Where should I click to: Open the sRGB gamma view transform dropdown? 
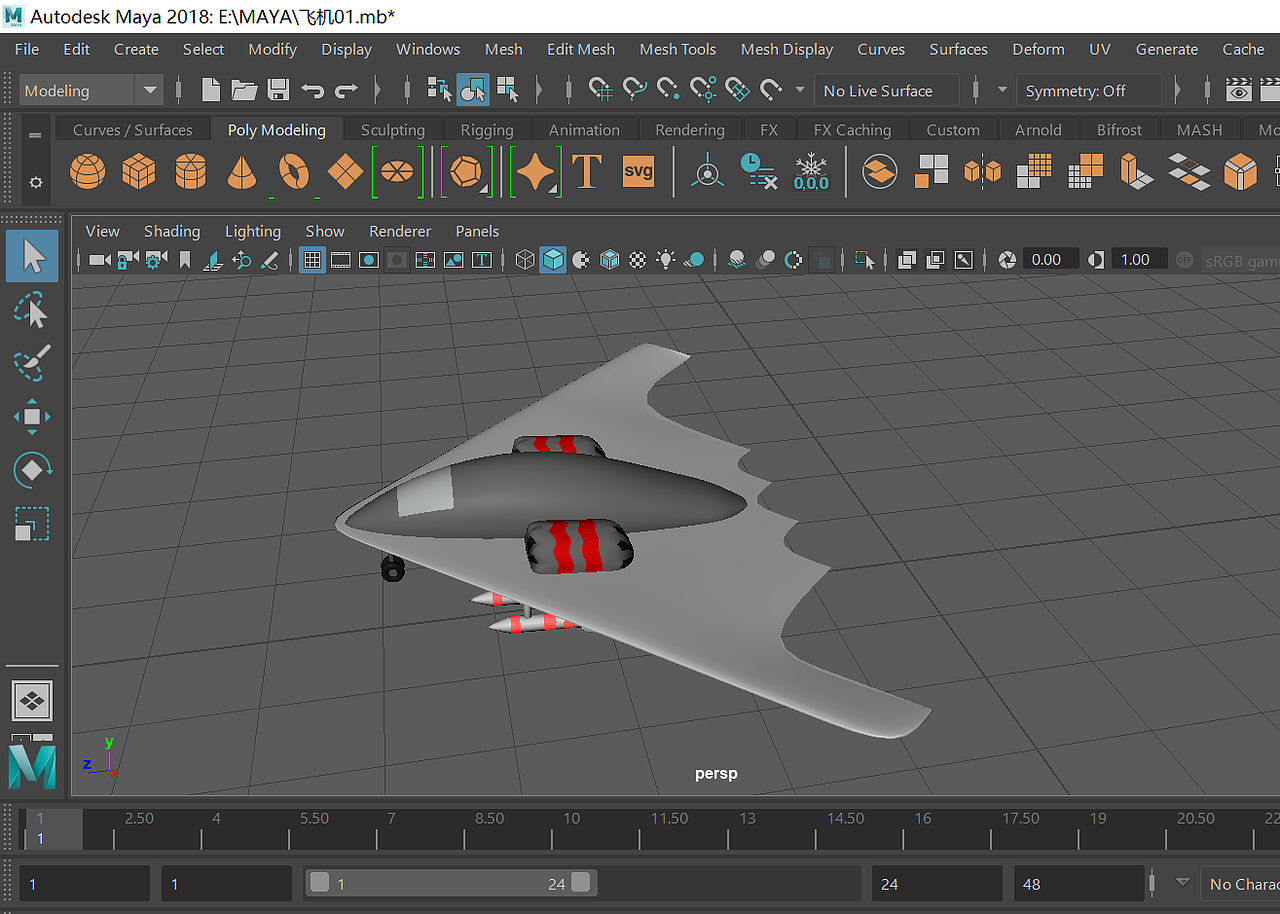click(x=1241, y=260)
